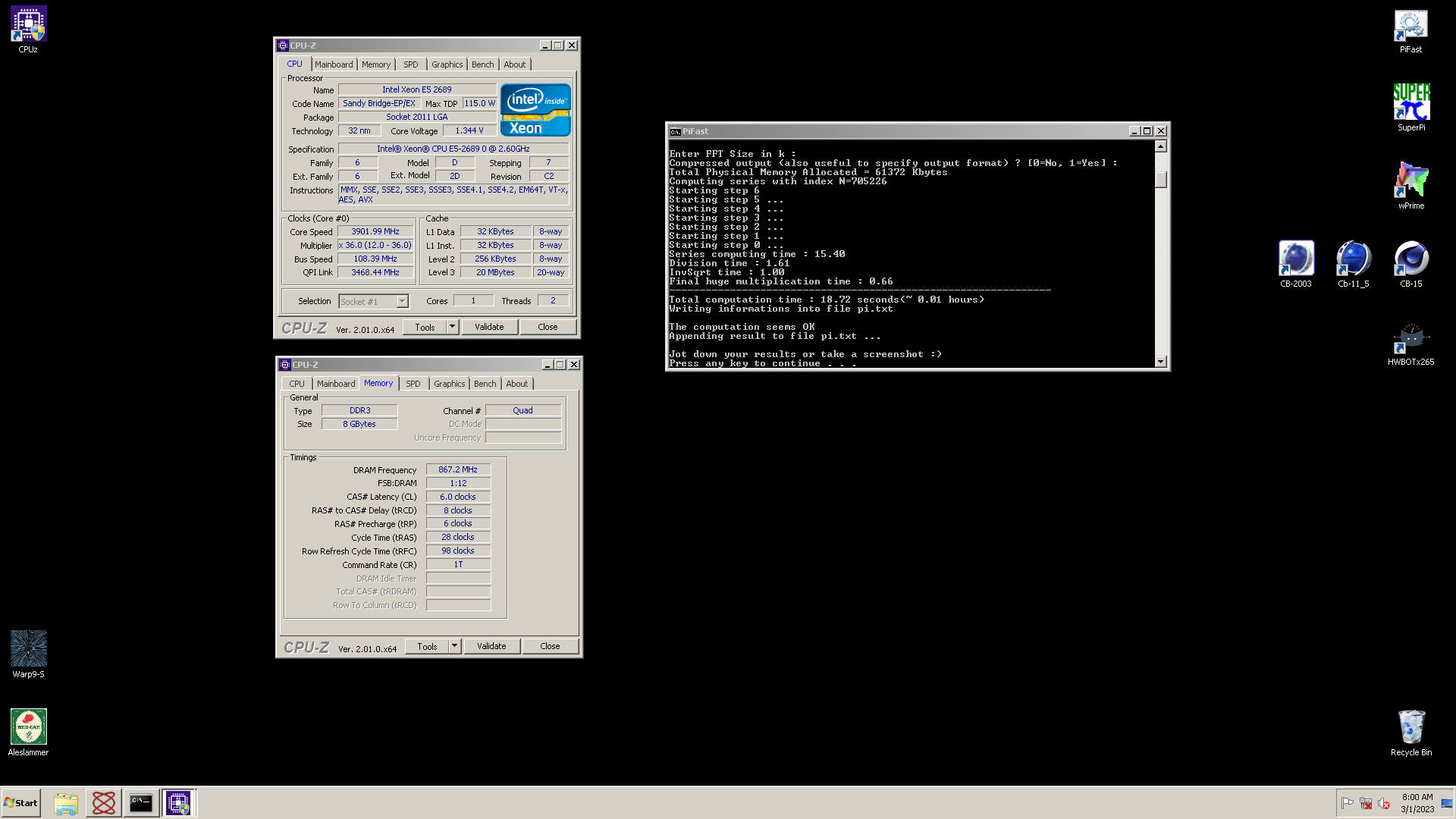Open the Start menu
This screenshot has height=819, width=1456.
pyautogui.click(x=20, y=803)
